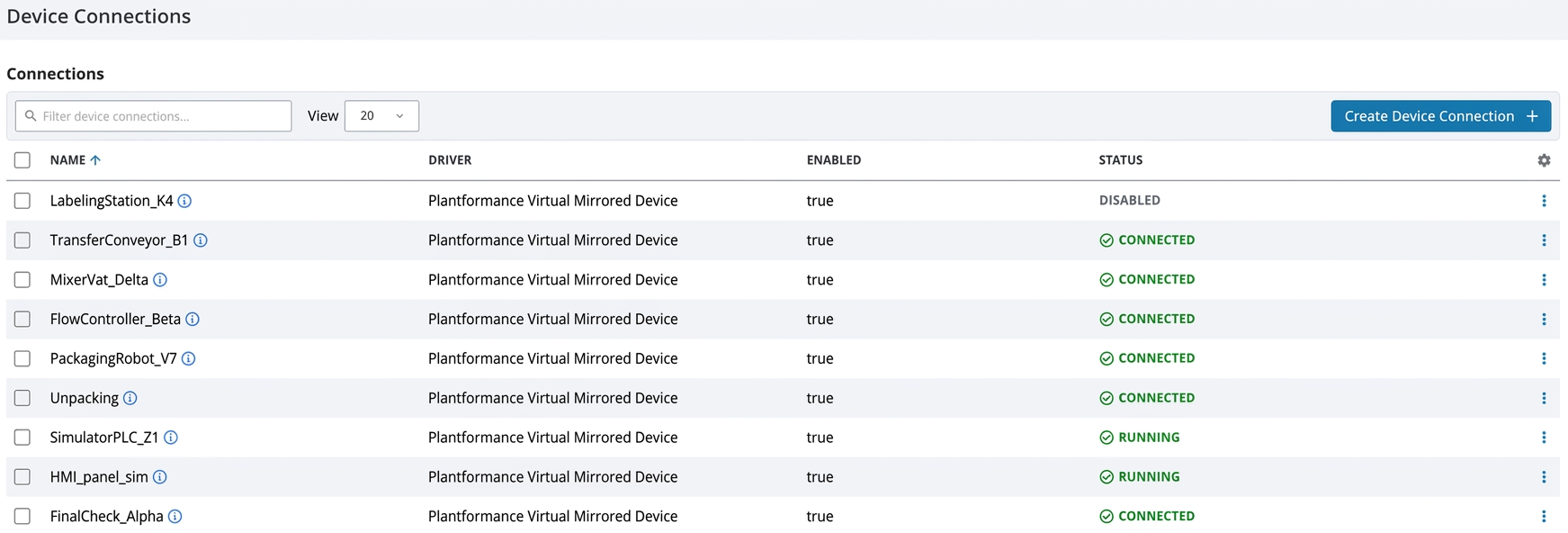Click the RUNNING status for SimulatorPLC_Z1
The height and width of the screenshot is (533, 1568).
1140,438
